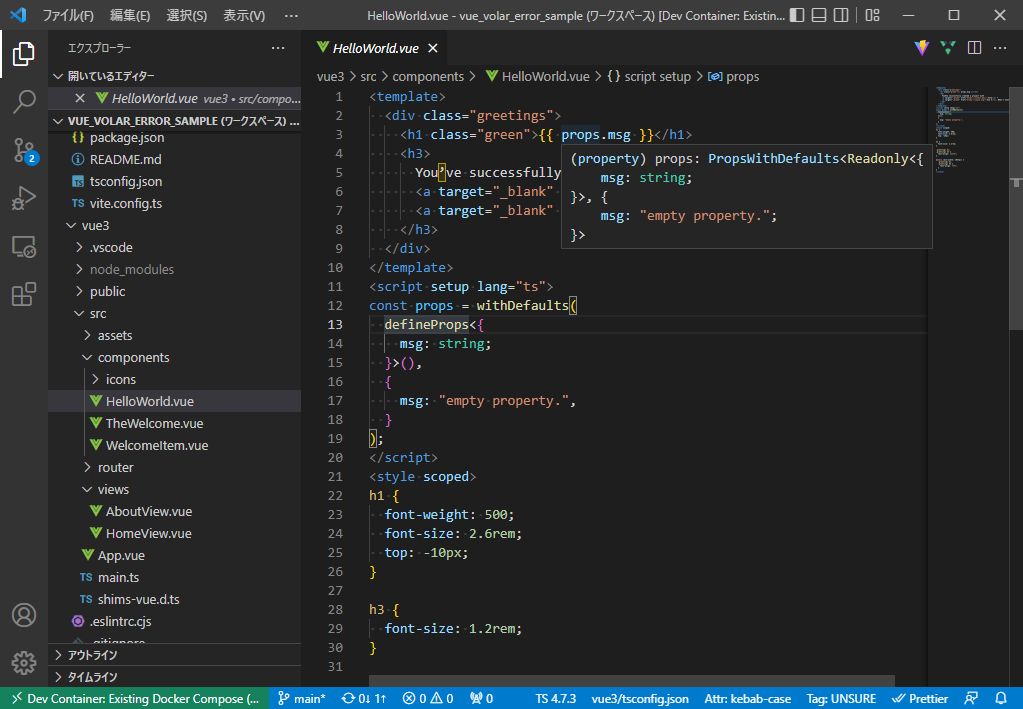Toggle secondary sidebar layout icon
1023x709 pixels.
pyautogui.click(x=841, y=15)
